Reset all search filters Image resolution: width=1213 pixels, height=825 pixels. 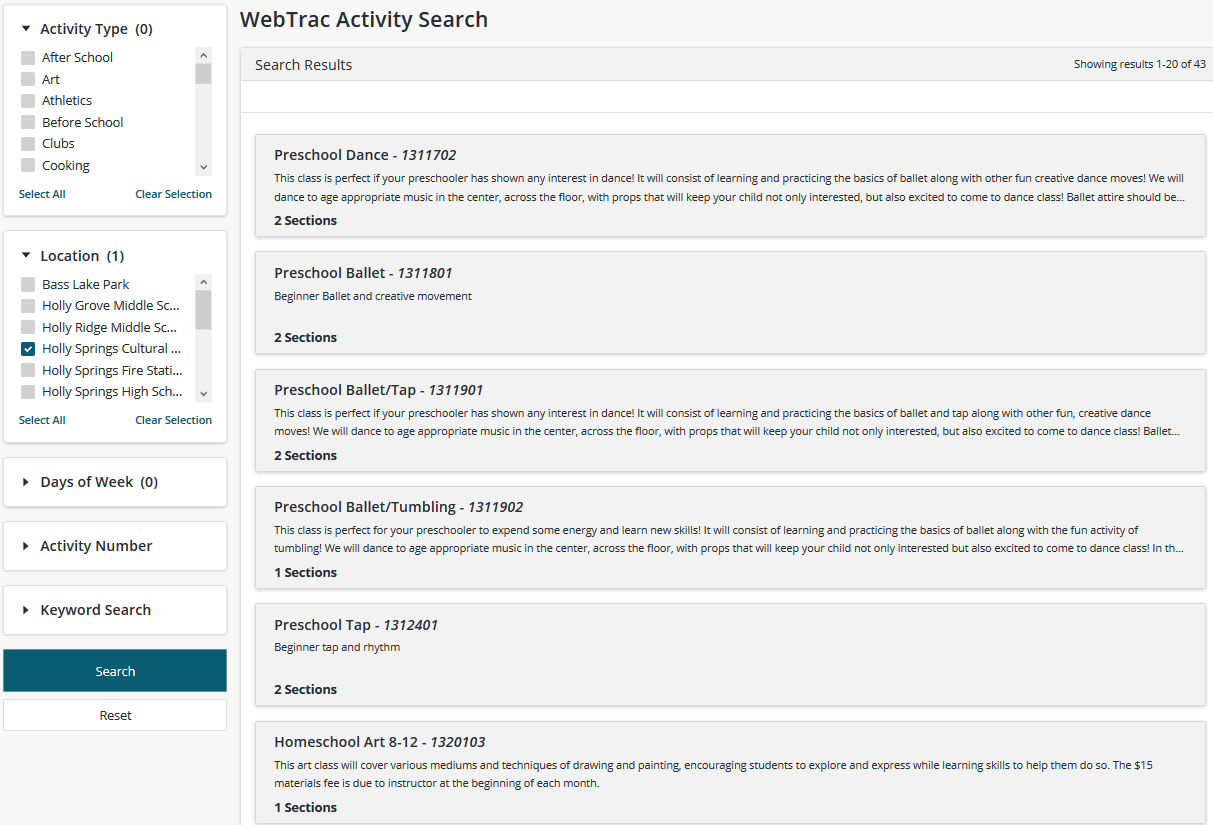pyautogui.click(x=114, y=714)
